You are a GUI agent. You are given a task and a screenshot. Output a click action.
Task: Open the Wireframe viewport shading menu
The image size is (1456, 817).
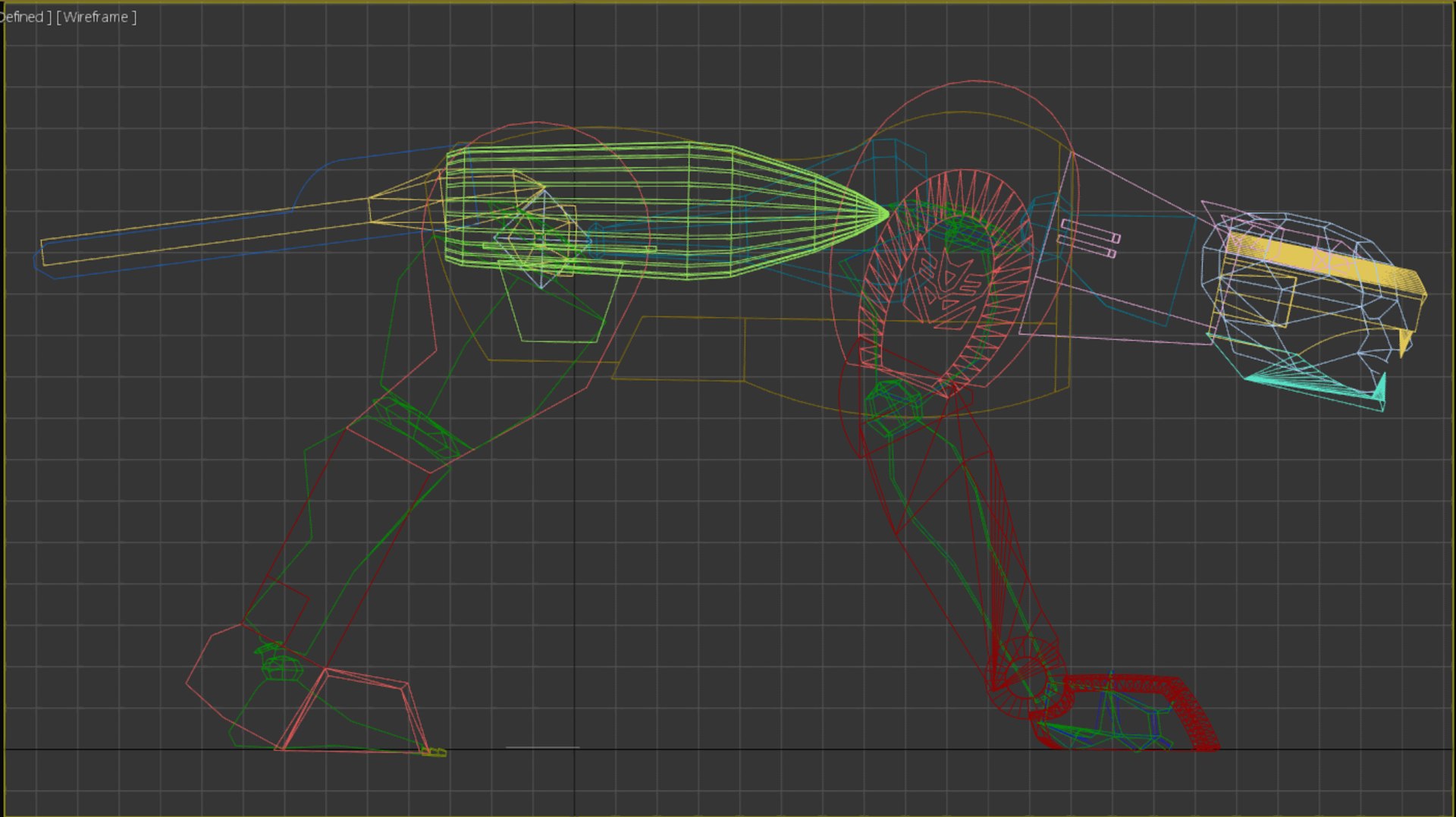[x=96, y=17]
